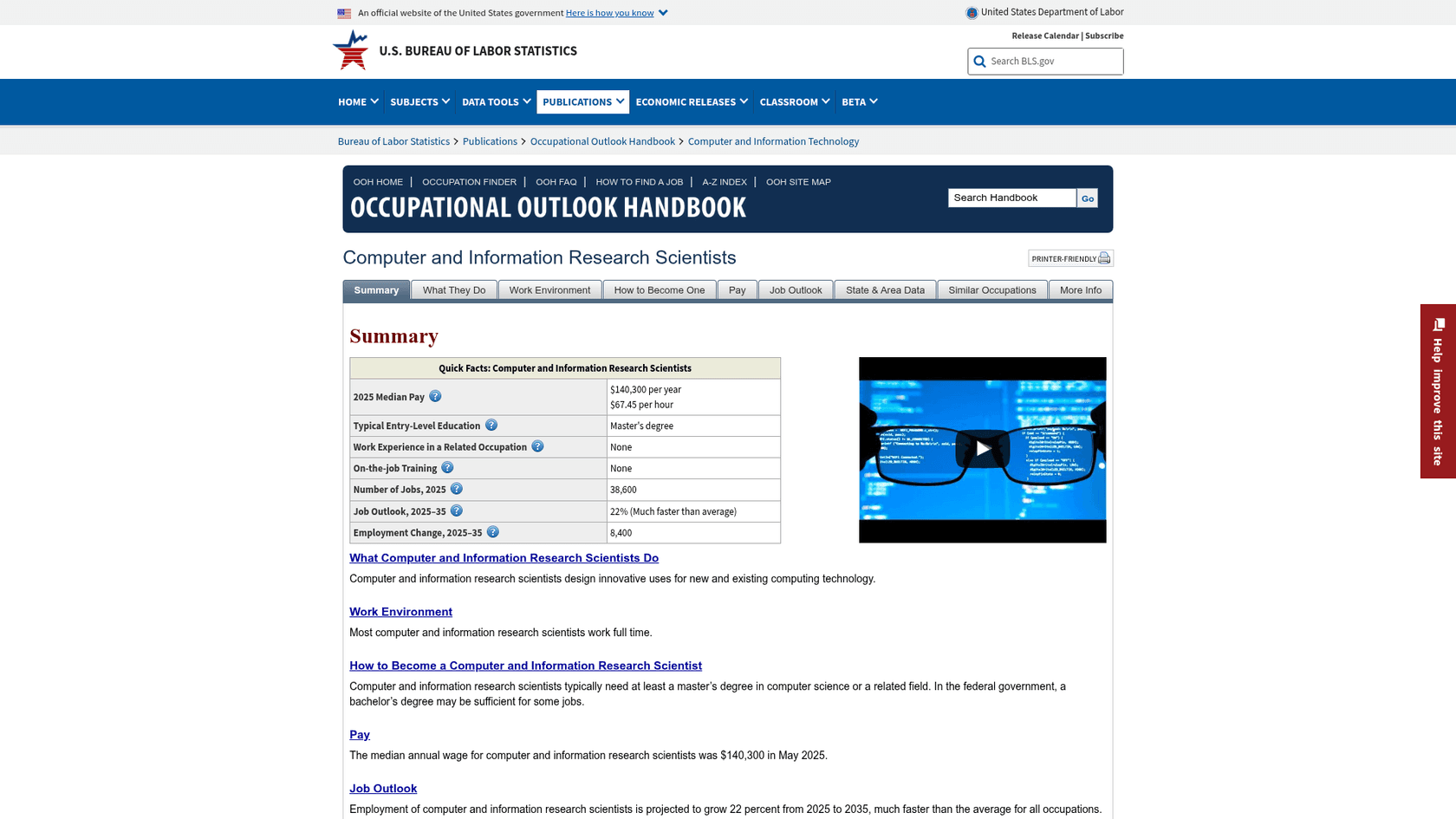This screenshot has width=1456, height=819.
Task: Click the Department of Labor seal icon
Action: click(972, 12)
